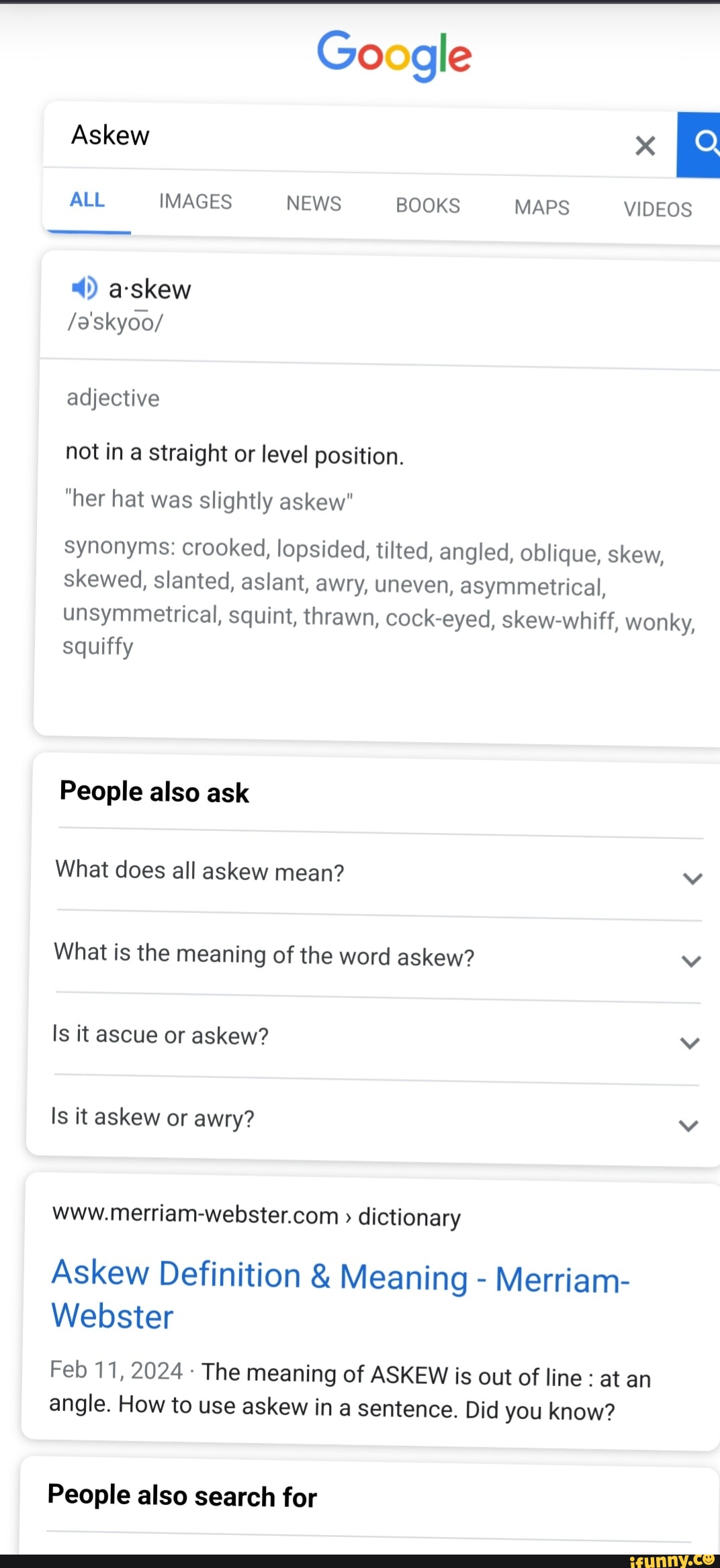The width and height of the screenshot is (720, 1568).
Task: Expand "What does all askew mean?" question
Action: (692, 878)
